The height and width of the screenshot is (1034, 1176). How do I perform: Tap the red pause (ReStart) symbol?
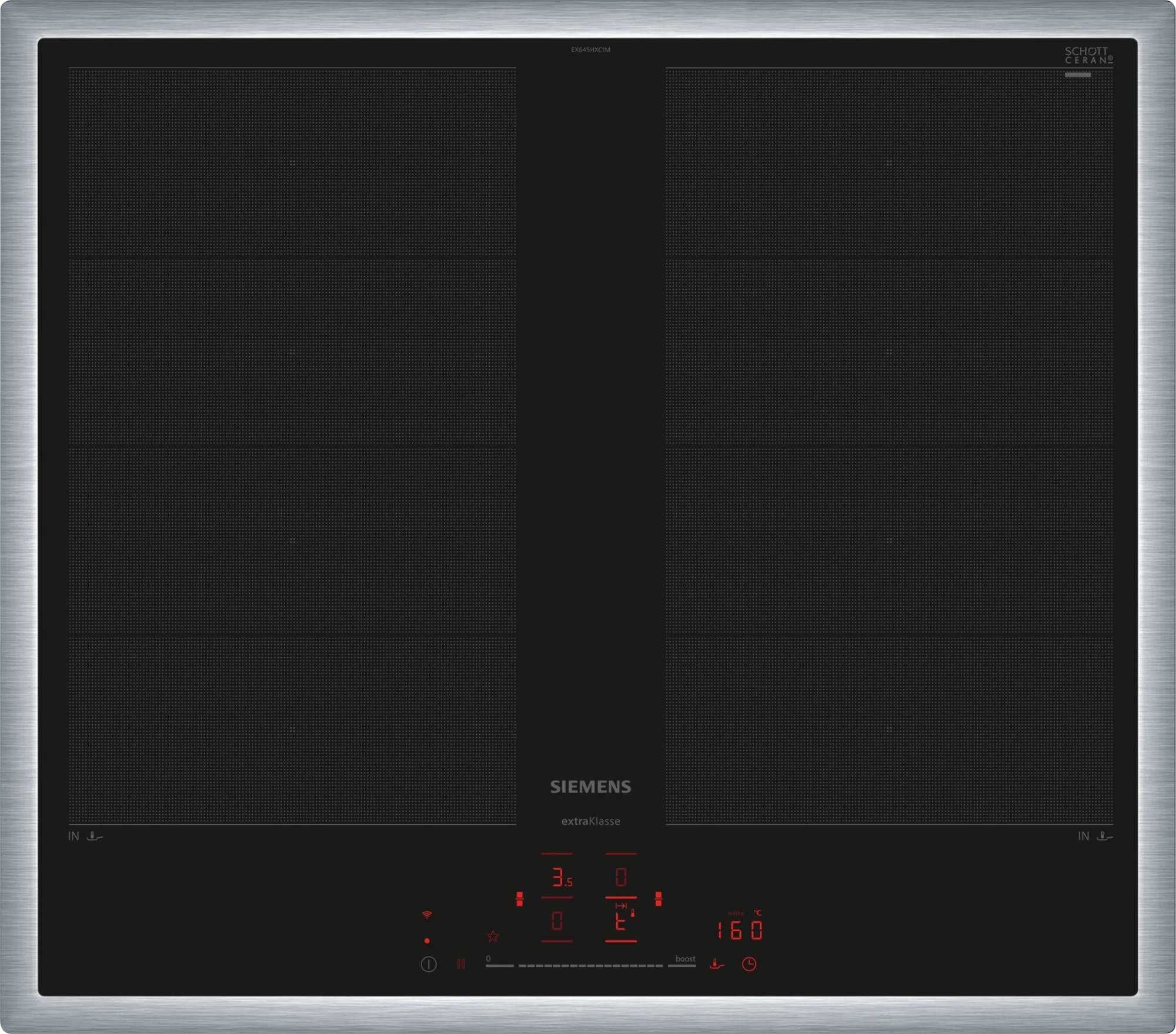click(x=461, y=964)
